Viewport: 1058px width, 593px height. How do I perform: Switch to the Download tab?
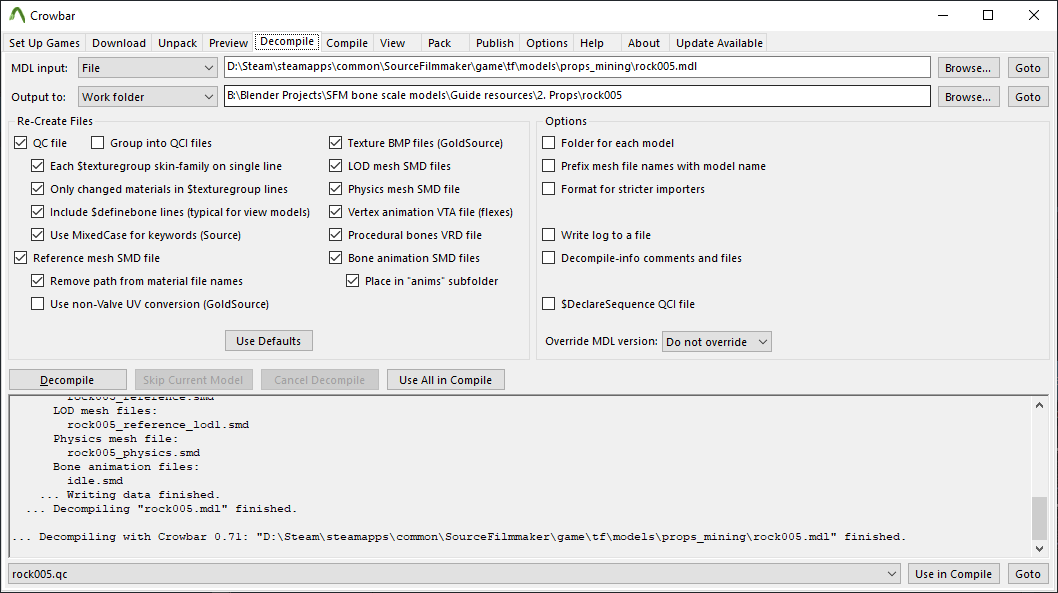click(119, 43)
